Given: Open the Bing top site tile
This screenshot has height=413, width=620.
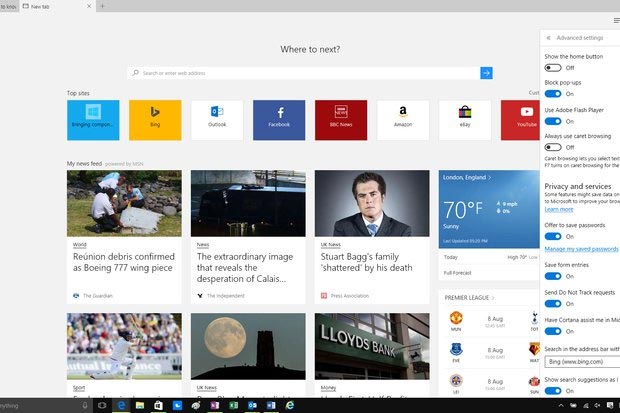Looking at the screenshot, I should click(155, 120).
